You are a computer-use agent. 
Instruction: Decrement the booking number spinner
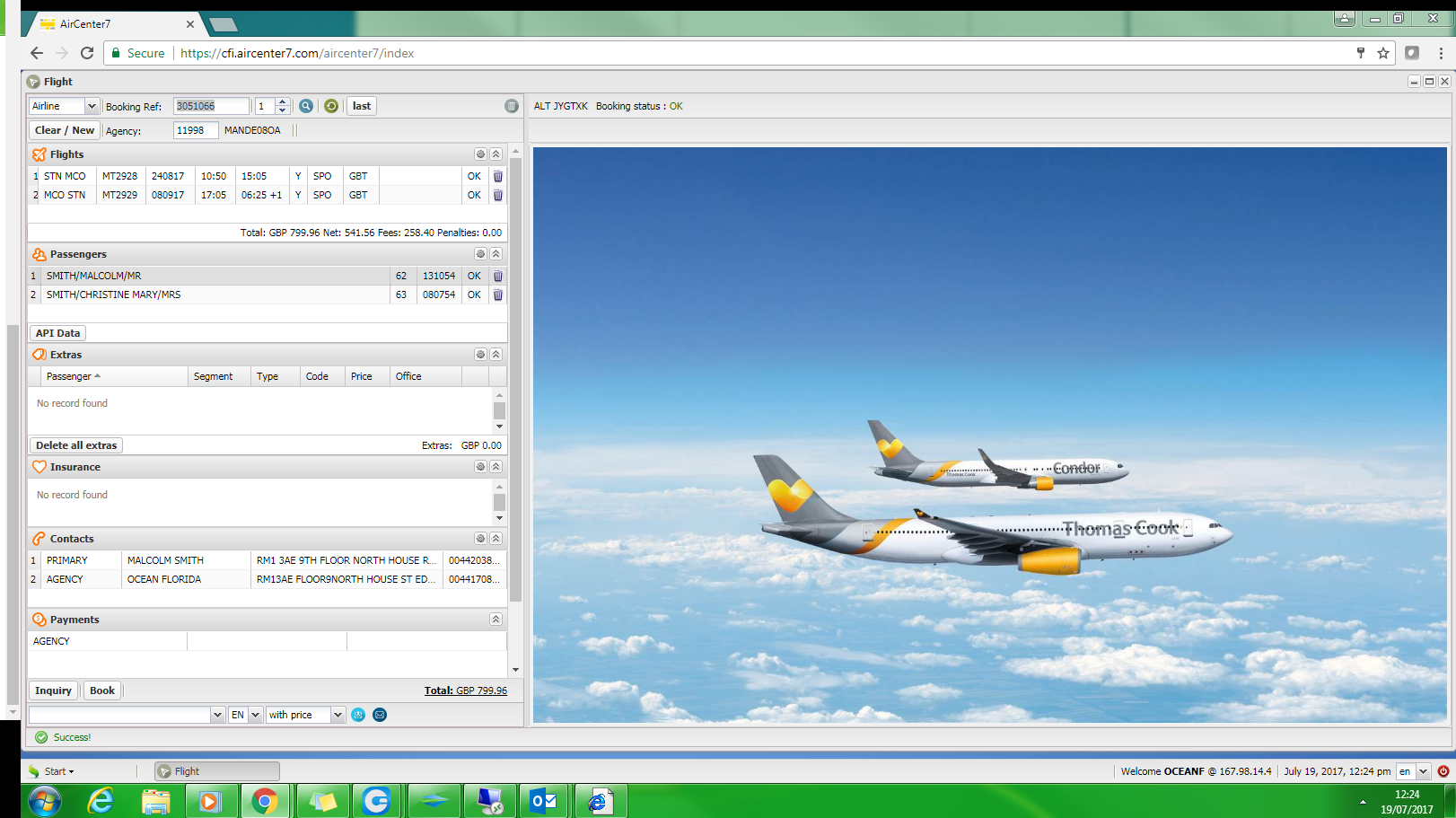(283, 110)
